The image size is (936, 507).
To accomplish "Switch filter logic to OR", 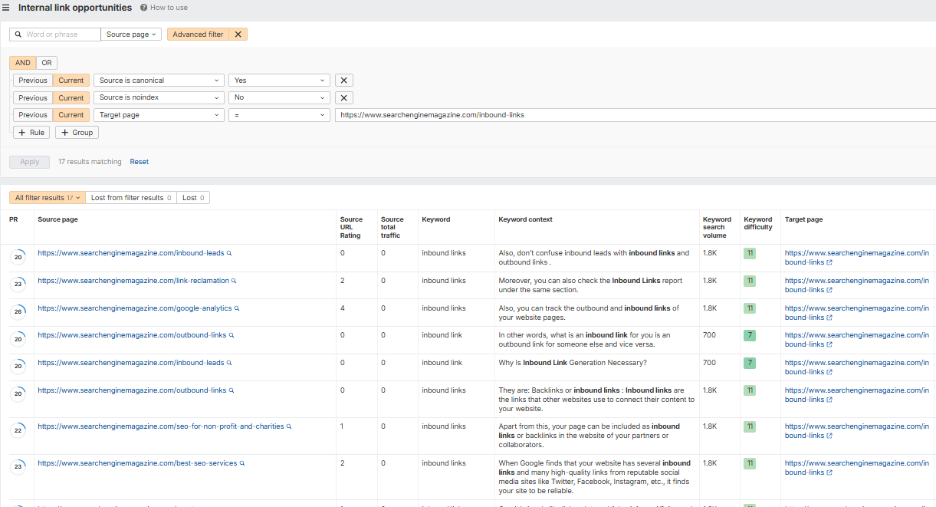I will pos(47,63).
